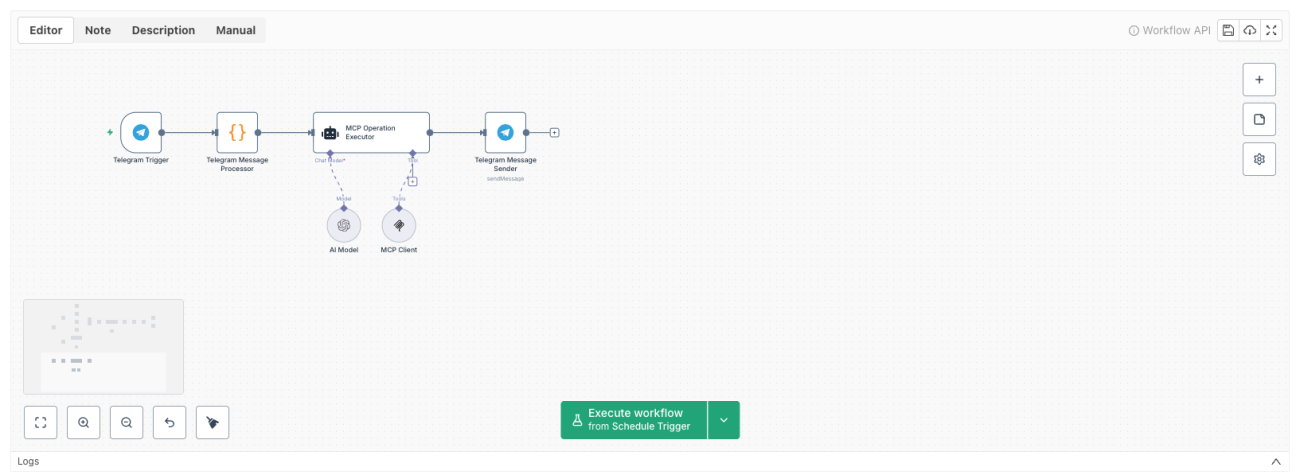Screen dimensions: 1300x475
Task: Toggle fullscreen with the expand icon
Action: point(1272,31)
